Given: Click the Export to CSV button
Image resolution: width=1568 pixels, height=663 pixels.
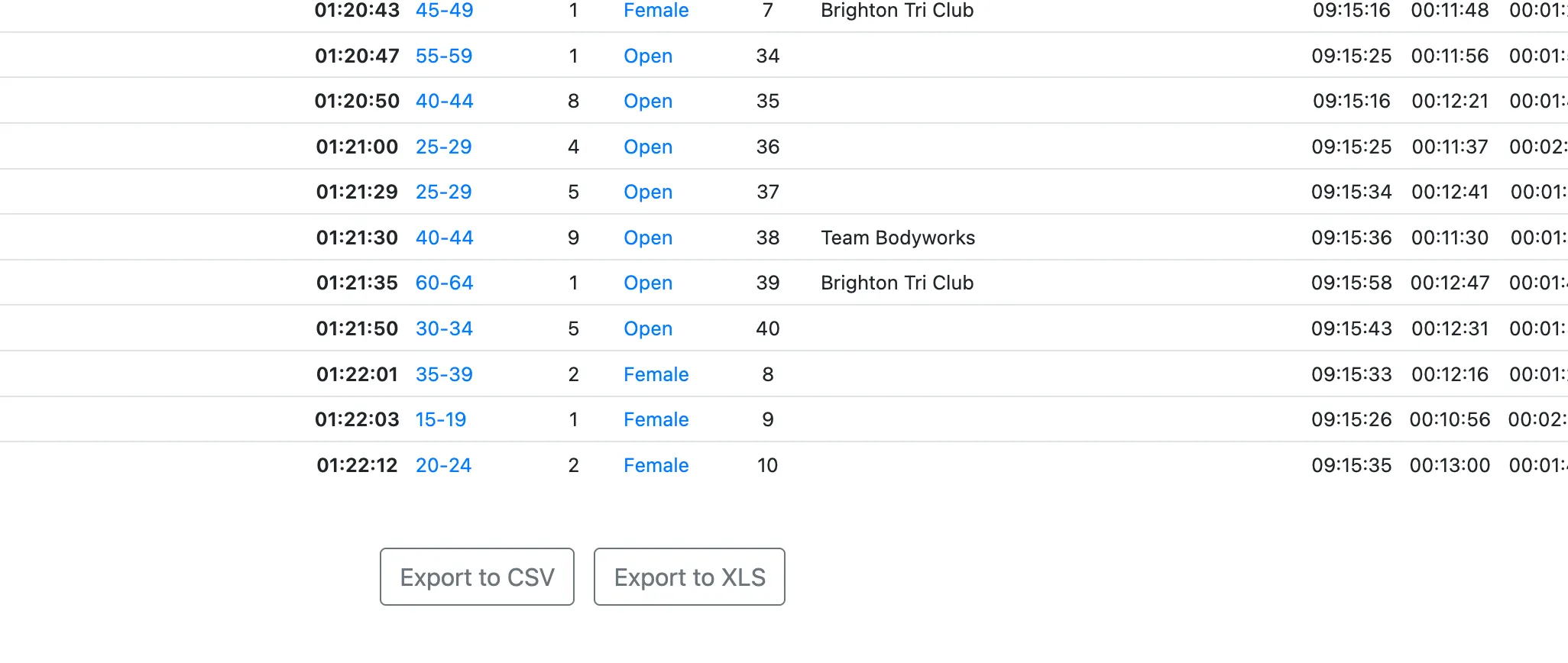Looking at the screenshot, I should 477,577.
